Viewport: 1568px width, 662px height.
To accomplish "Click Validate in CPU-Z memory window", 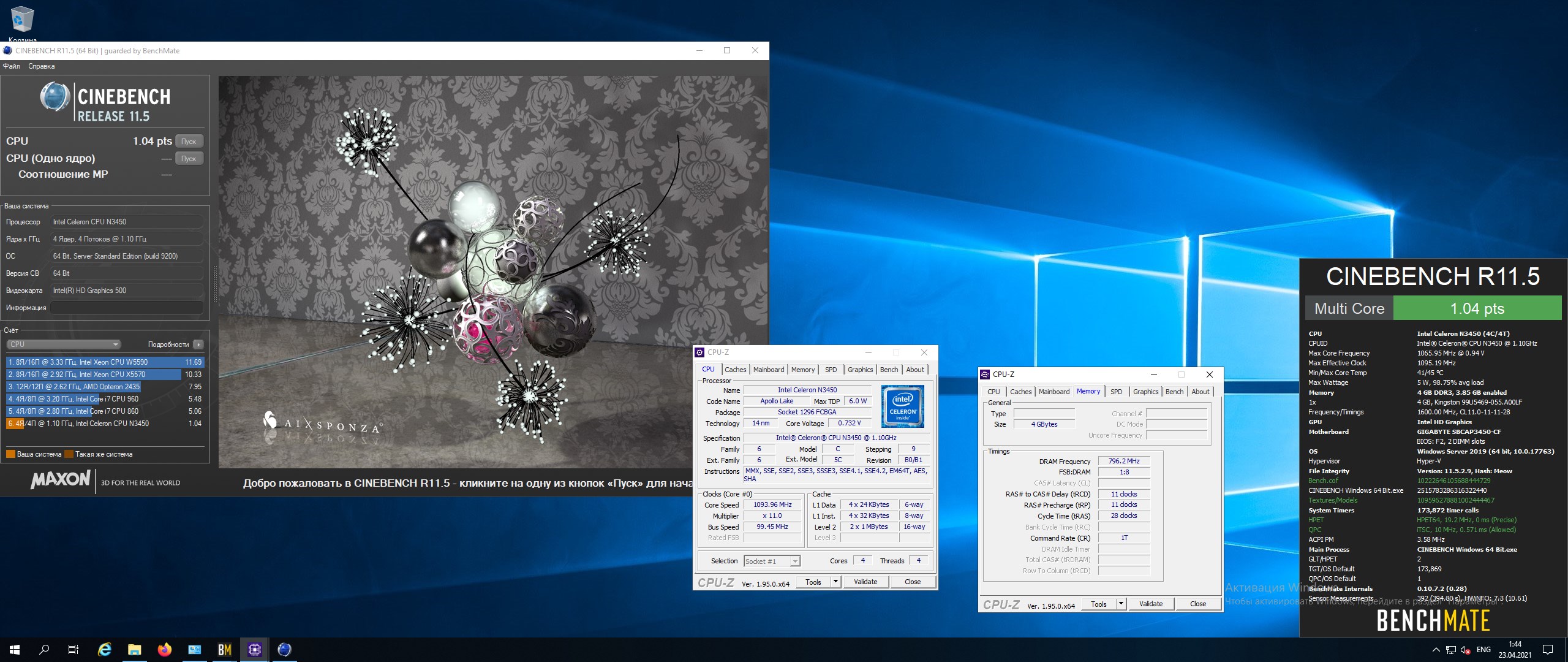I will coord(1151,604).
